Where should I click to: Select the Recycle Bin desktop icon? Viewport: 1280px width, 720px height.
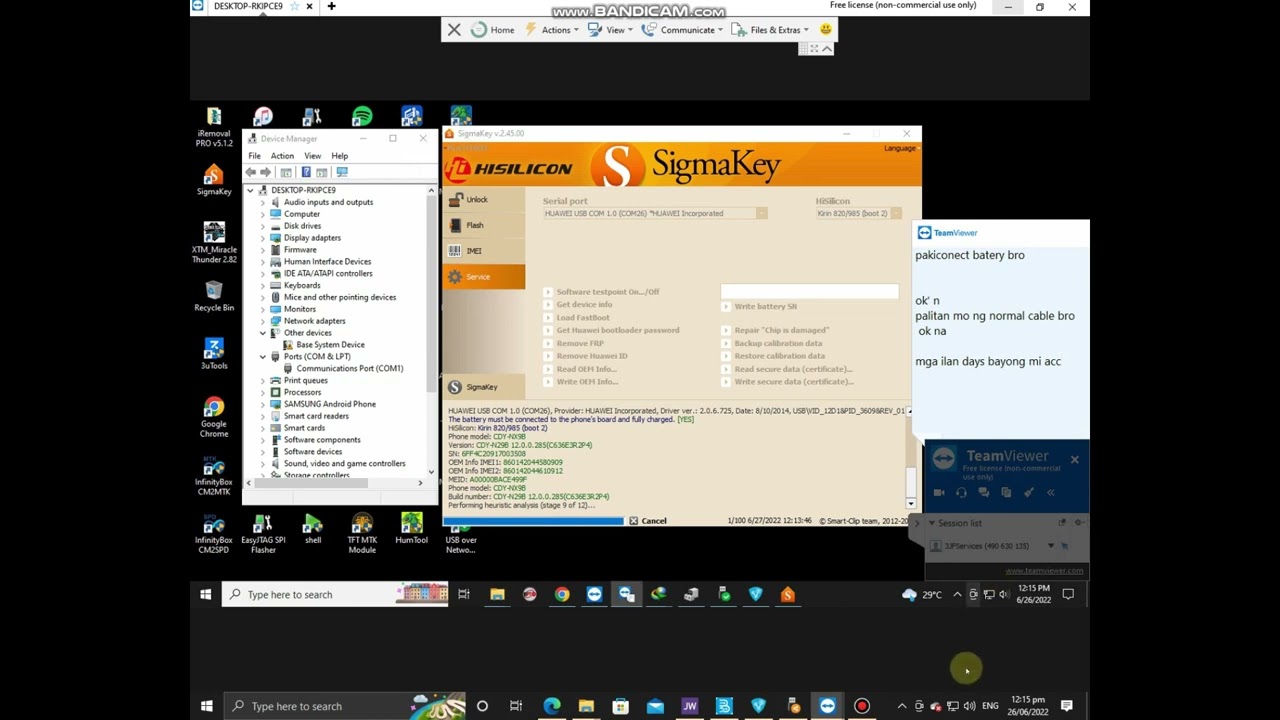[x=214, y=297]
